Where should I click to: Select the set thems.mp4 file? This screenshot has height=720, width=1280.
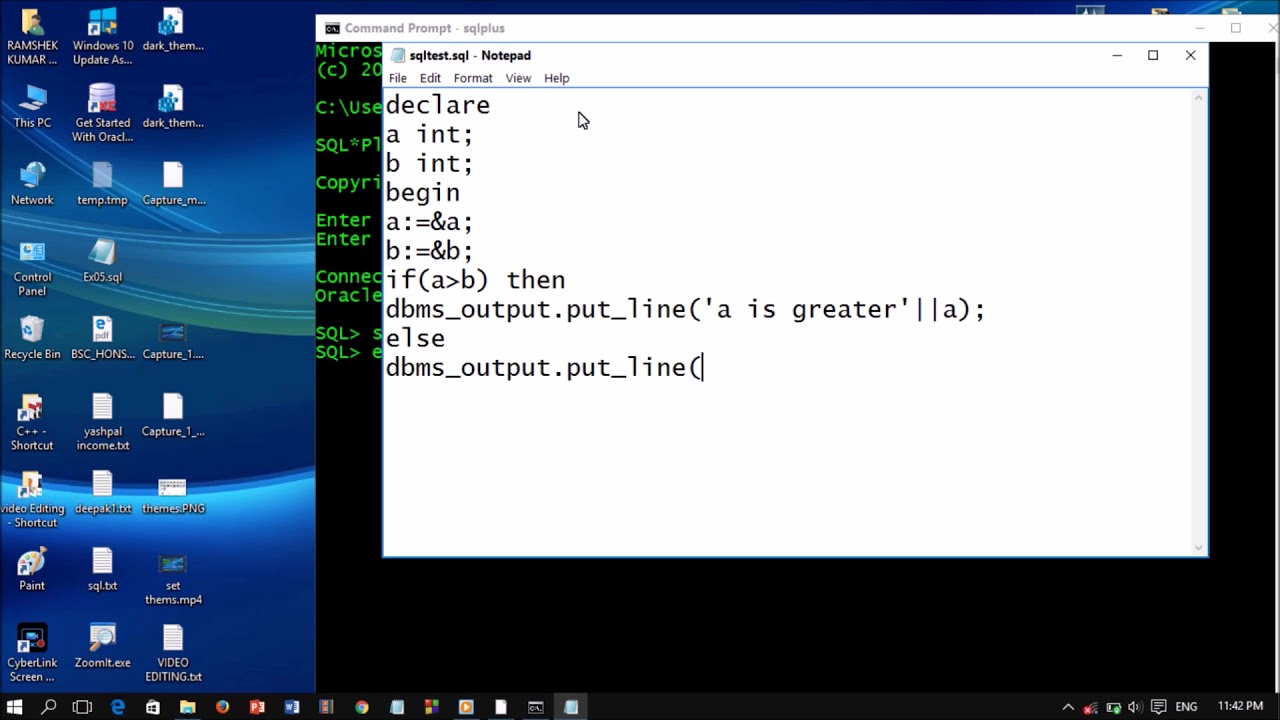pyautogui.click(x=173, y=577)
